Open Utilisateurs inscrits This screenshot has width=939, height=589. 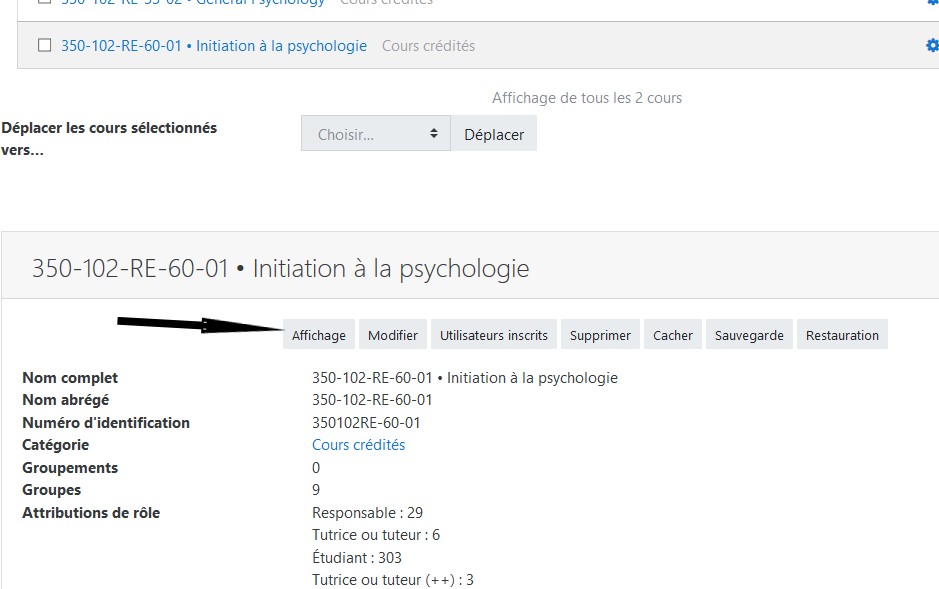494,335
